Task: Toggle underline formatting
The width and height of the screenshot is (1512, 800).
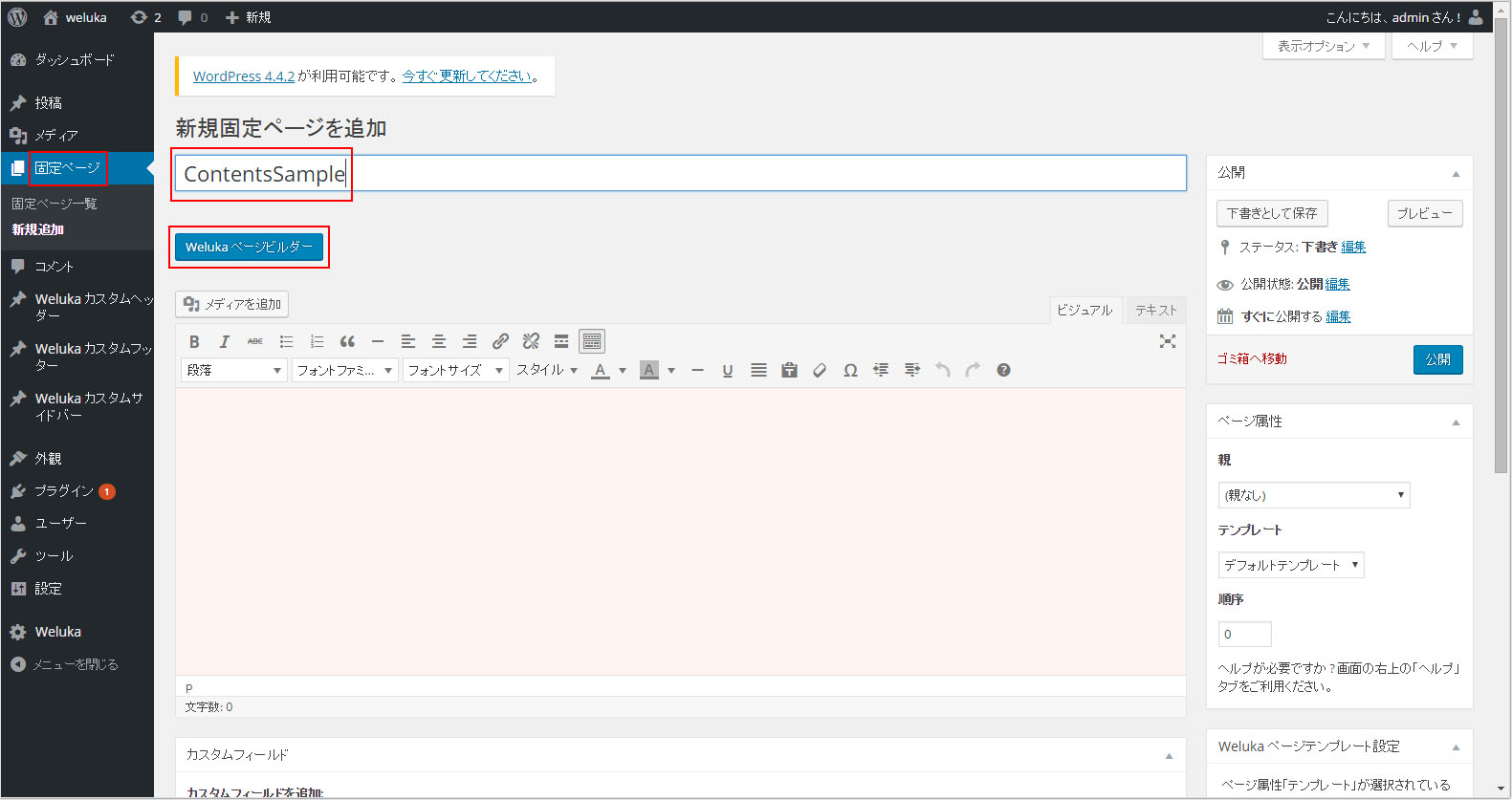Action: click(x=728, y=371)
